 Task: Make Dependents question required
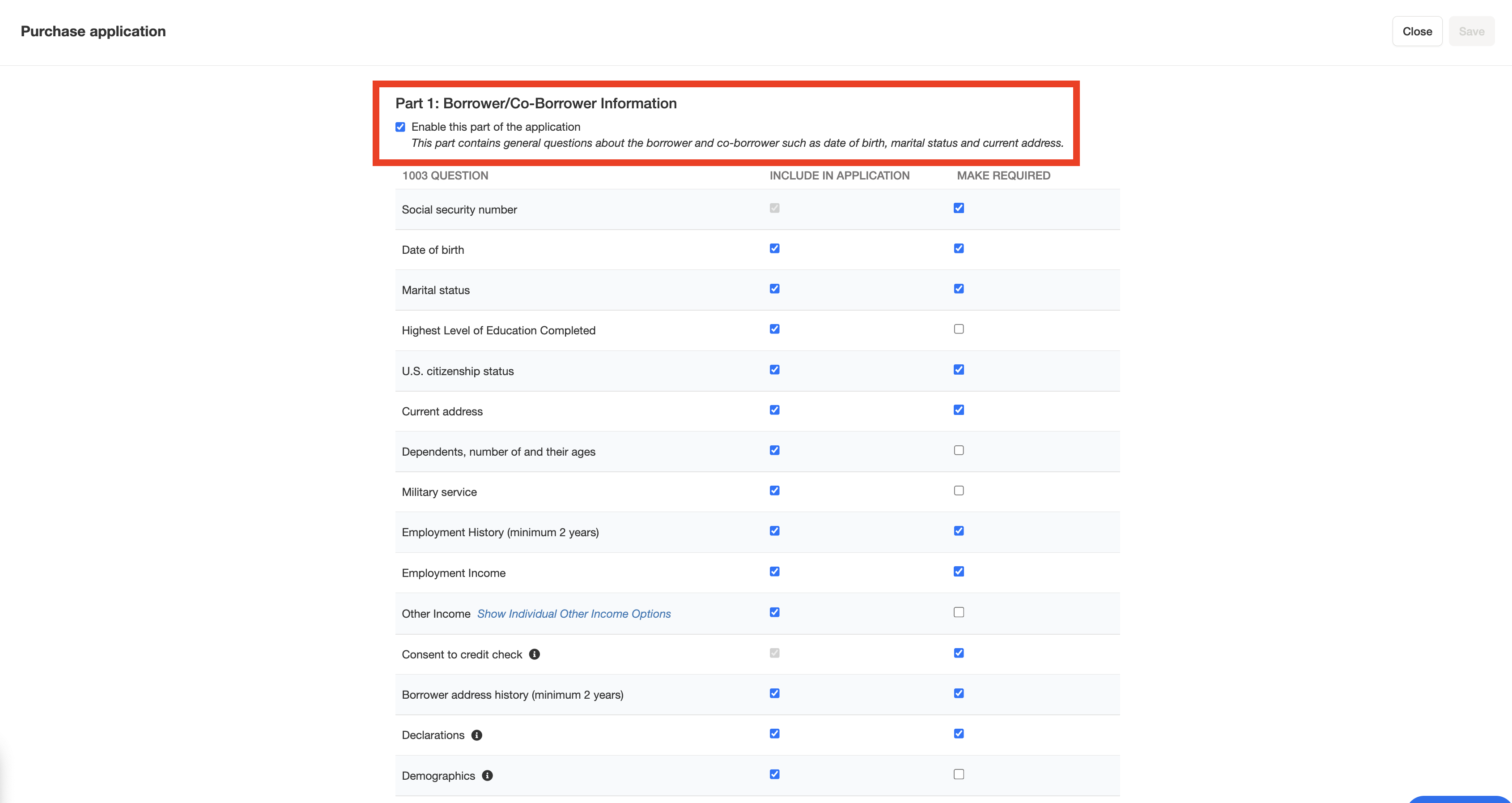pos(959,451)
